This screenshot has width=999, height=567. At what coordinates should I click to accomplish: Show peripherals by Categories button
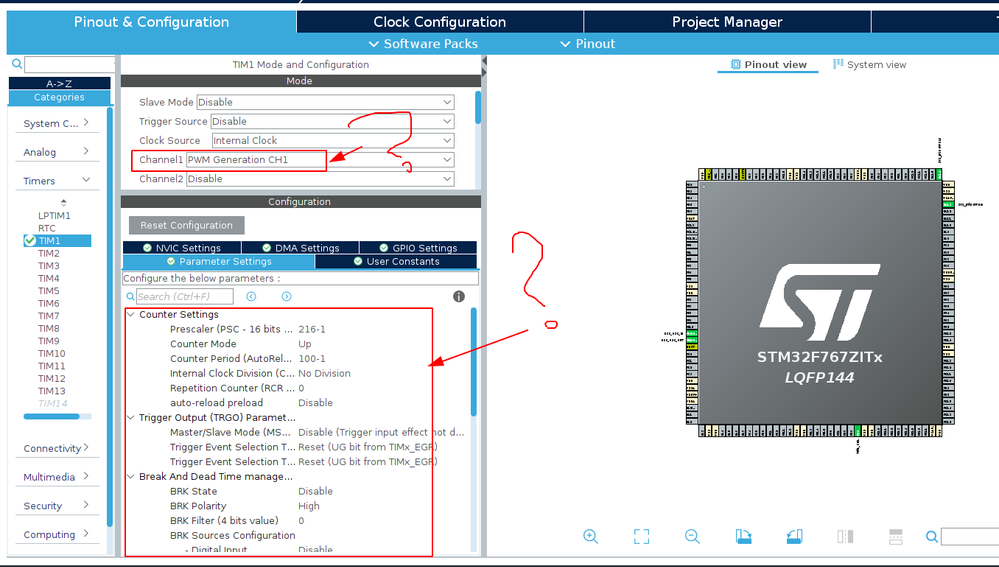point(59,97)
